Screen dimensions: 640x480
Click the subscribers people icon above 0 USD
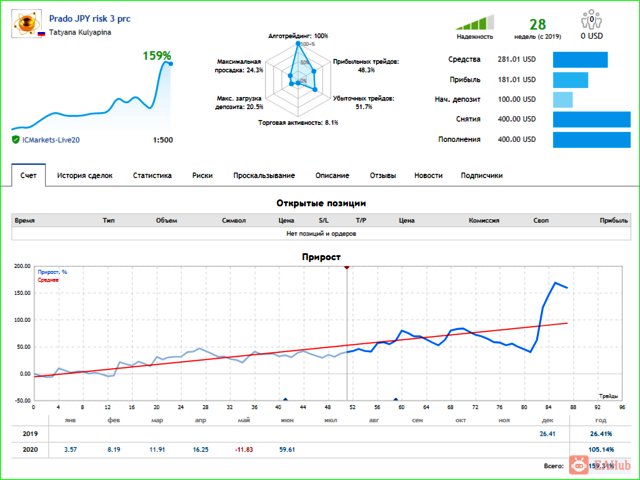pyautogui.click(x=591, y=20)
